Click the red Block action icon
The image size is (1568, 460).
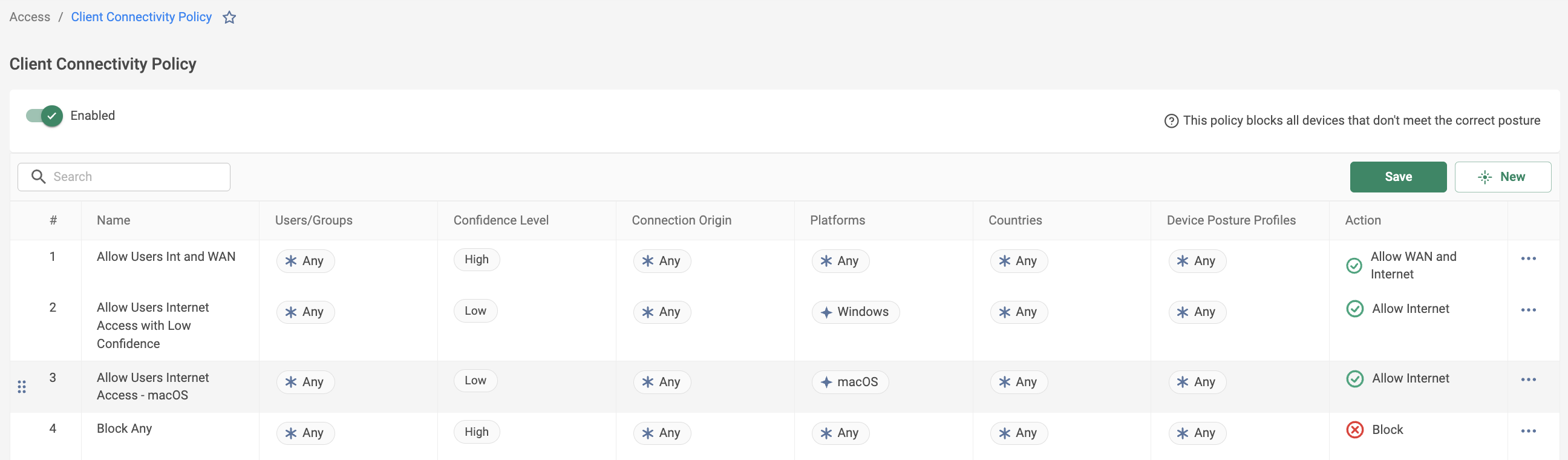[x=1354, y=430]
